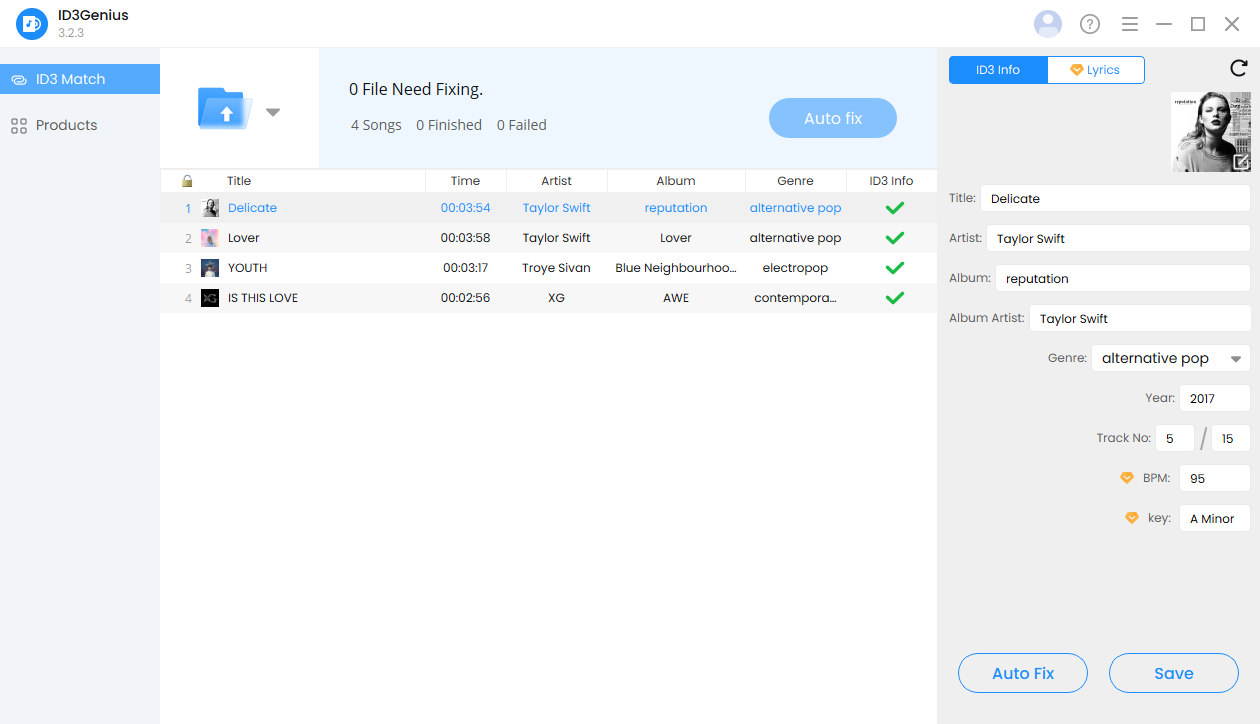Click the refresh icon in the ID3 panel
Image resolution: width=1260 pixels, height=724 pixels.
coord(1238,68)
